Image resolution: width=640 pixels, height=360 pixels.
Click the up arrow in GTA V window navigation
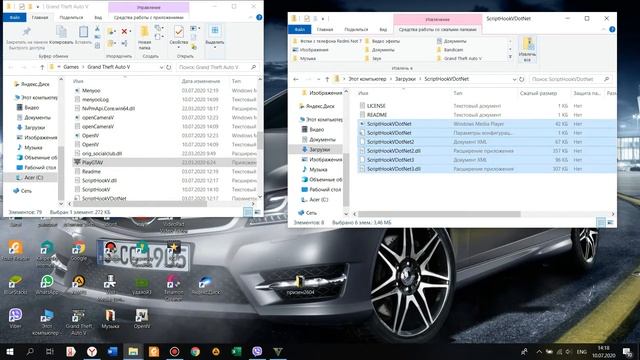coord(42,67)
